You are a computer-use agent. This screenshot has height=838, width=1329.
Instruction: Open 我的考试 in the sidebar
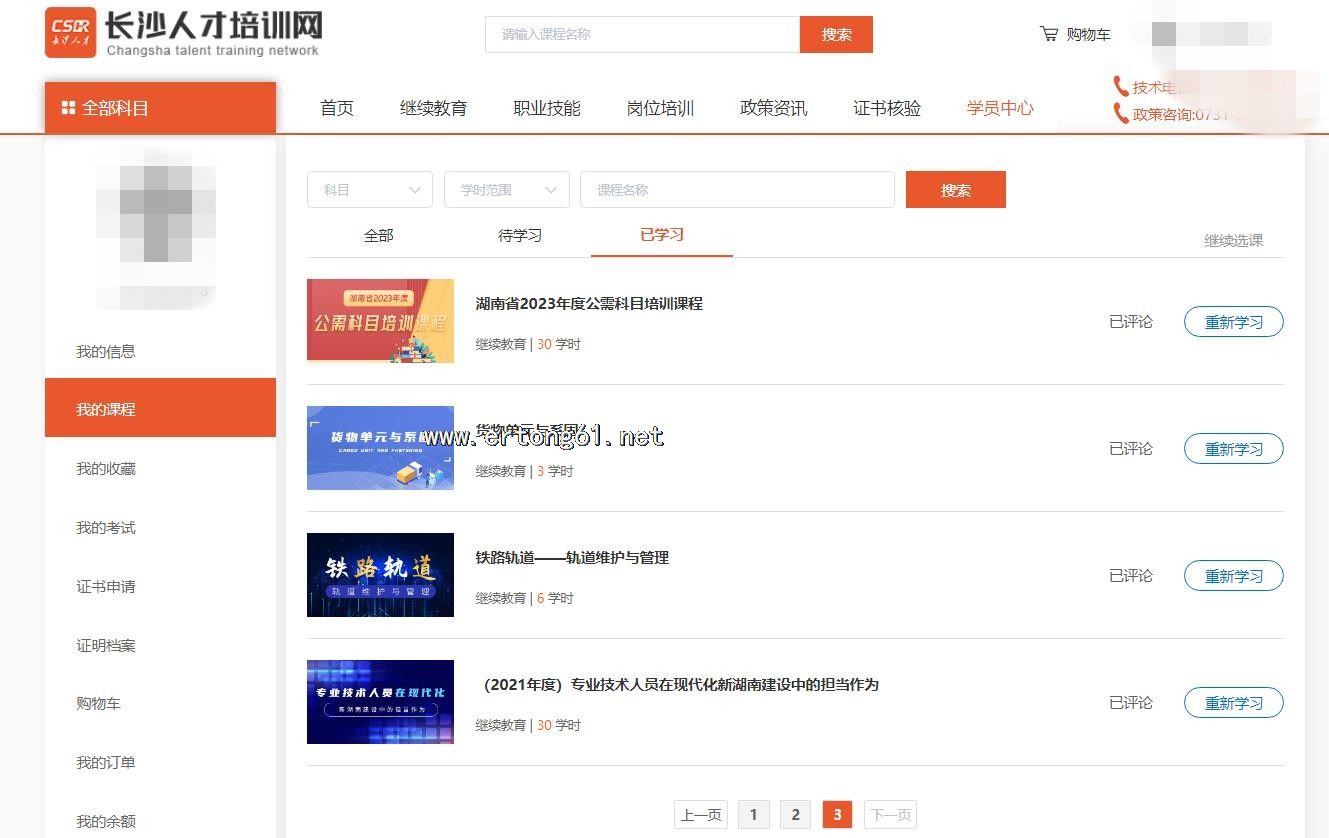point(106,528)
